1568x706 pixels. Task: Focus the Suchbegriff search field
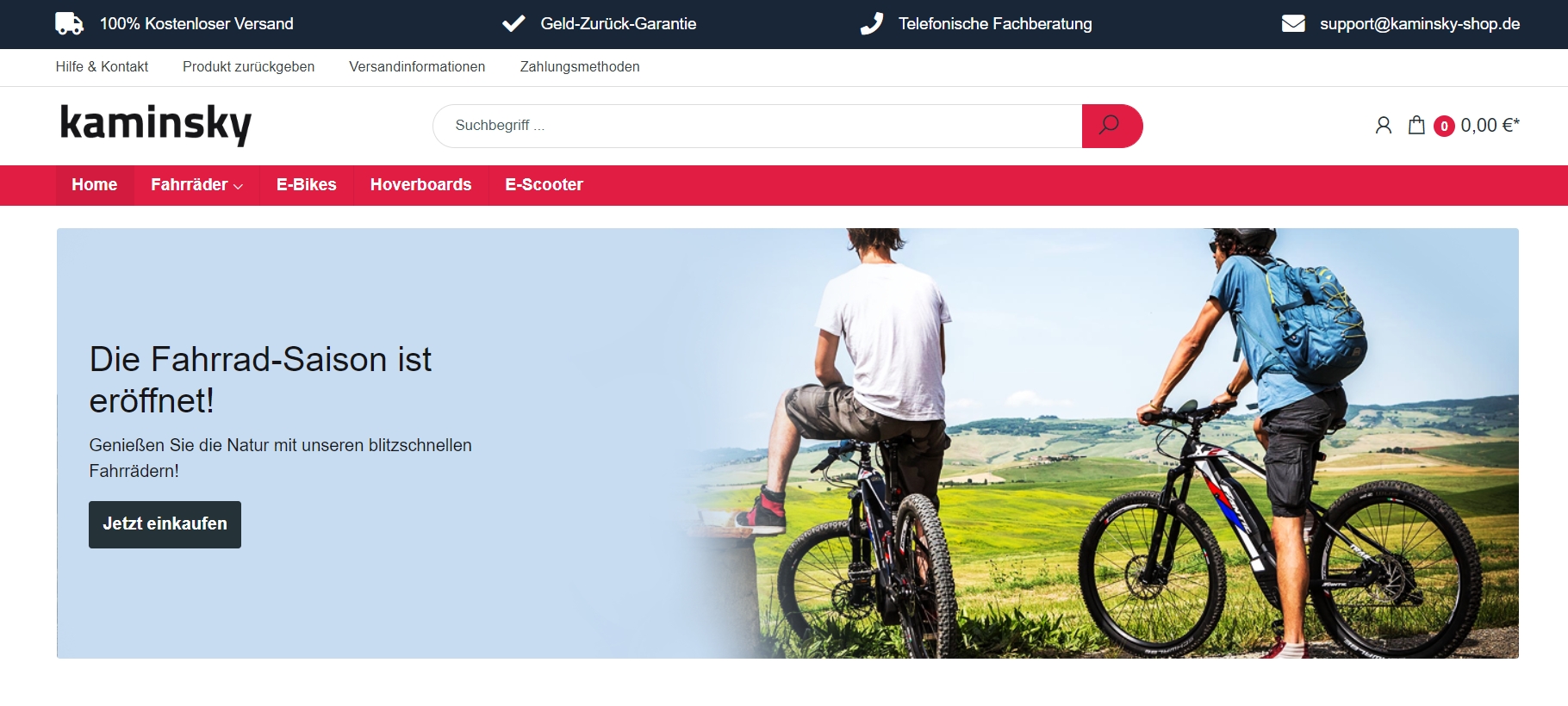pos(757,126)
